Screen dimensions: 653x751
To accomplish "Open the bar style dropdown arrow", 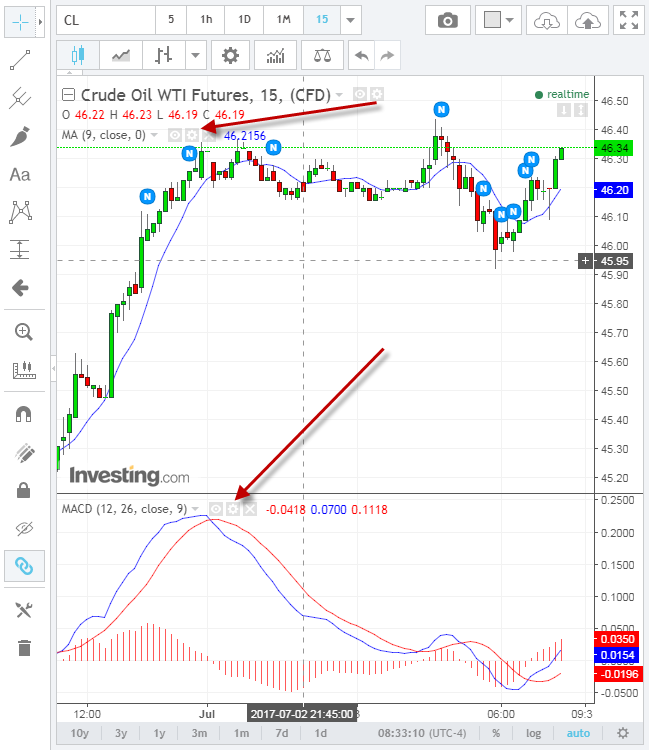I will (196, 56).
